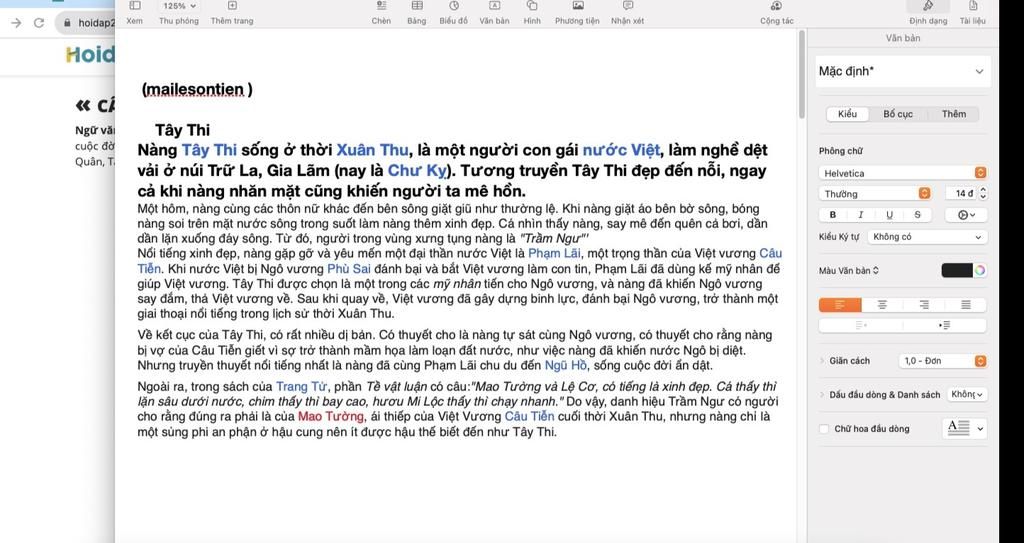Click the Thêm trang add page icon
The image size is (1024, 543).
pyautogui.click(x=232, y=6)
